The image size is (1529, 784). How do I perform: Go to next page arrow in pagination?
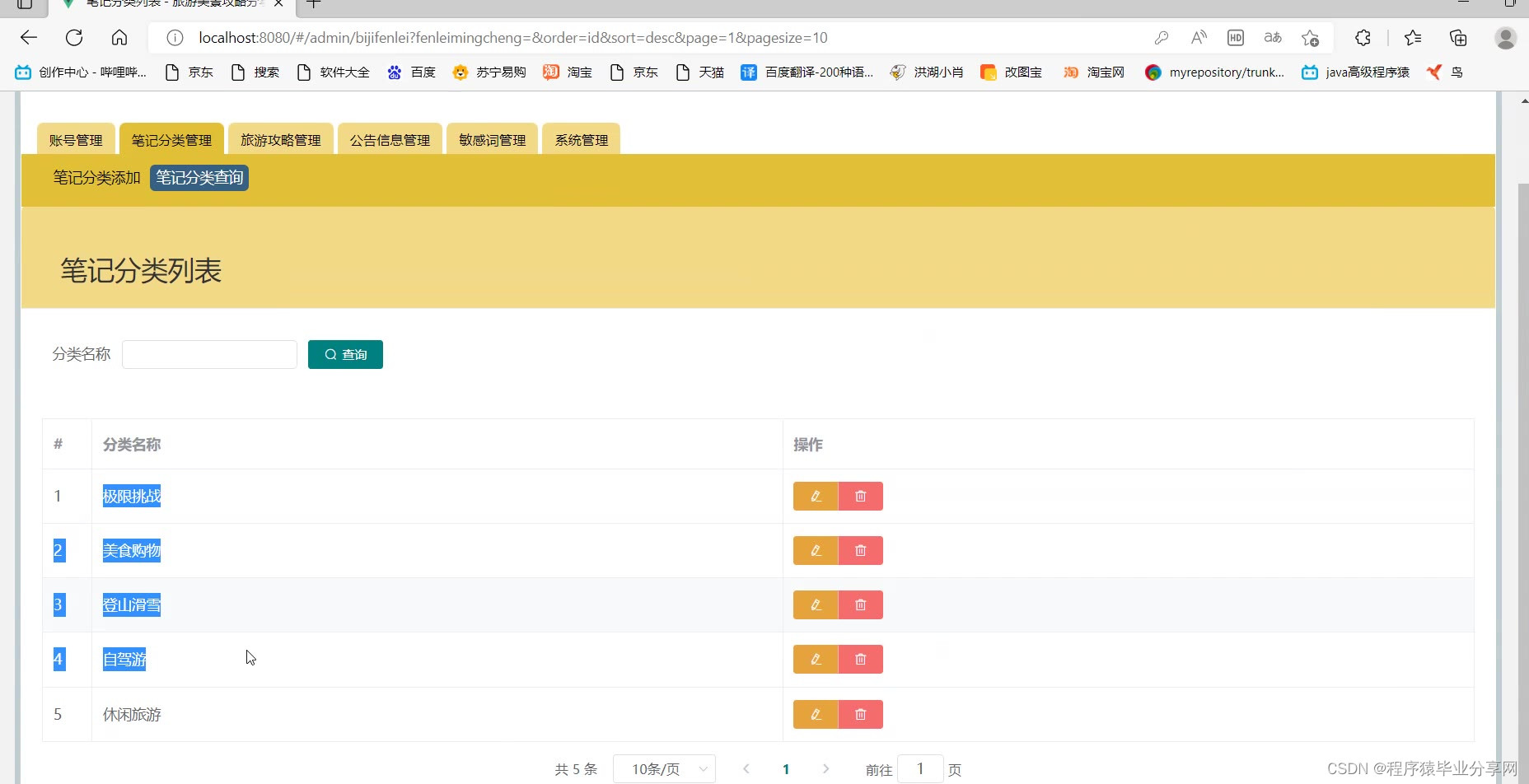point(825,769)
